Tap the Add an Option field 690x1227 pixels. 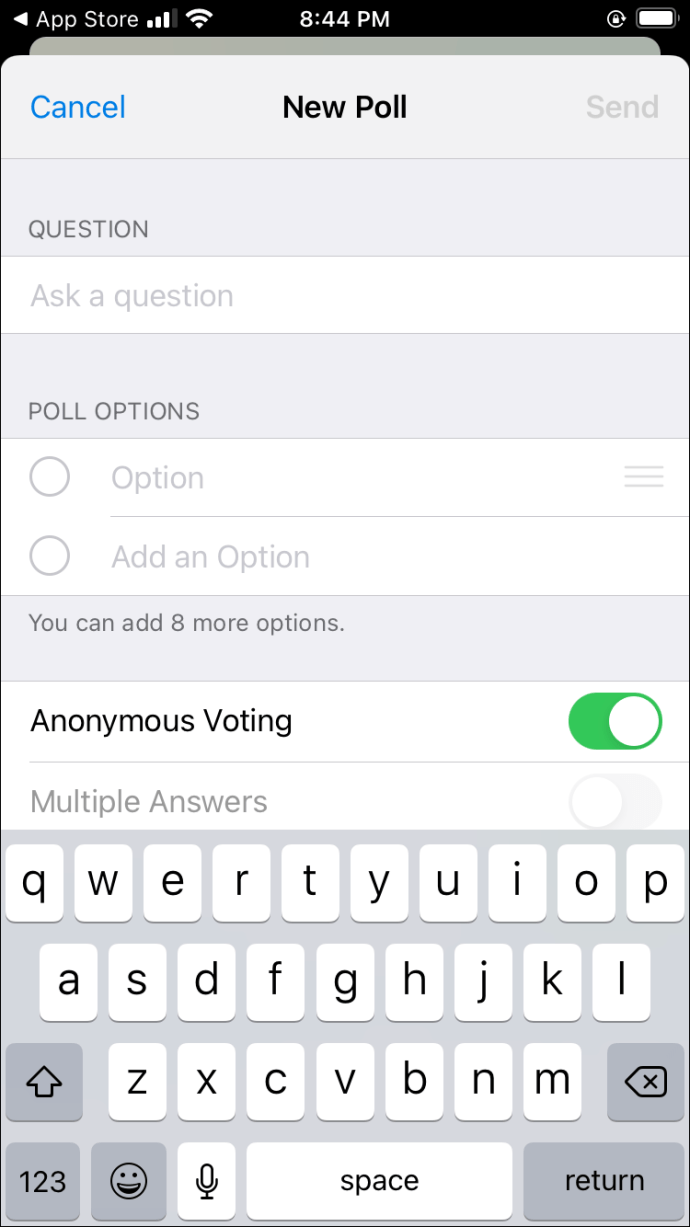(x=380, y=557)
